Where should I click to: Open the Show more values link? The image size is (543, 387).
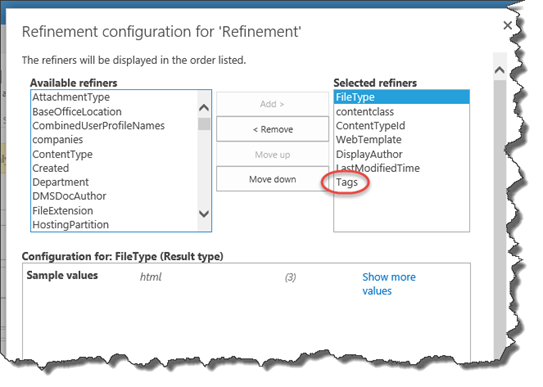pos(389,284)
